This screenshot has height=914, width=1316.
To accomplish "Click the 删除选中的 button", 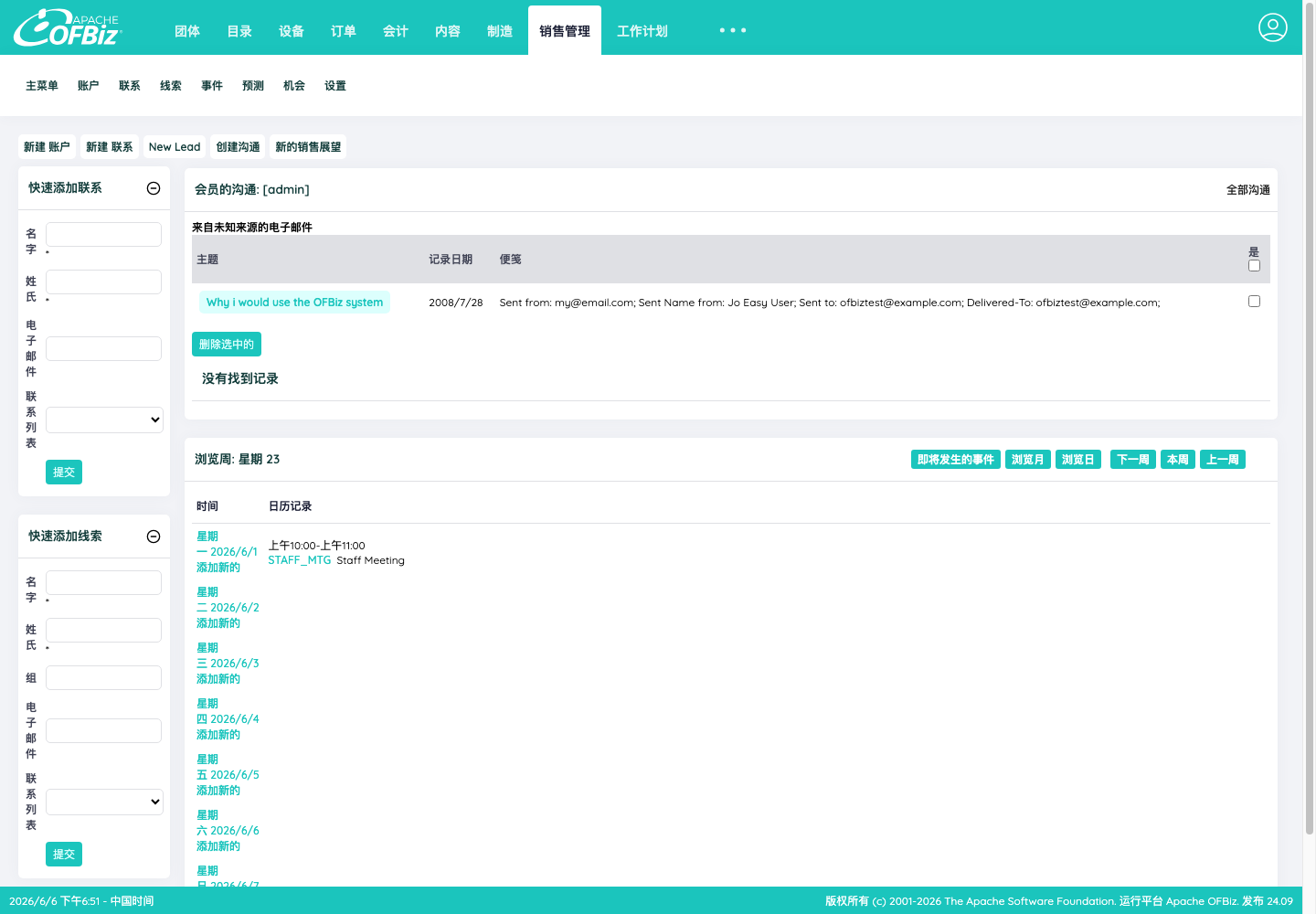I will 227,345.
